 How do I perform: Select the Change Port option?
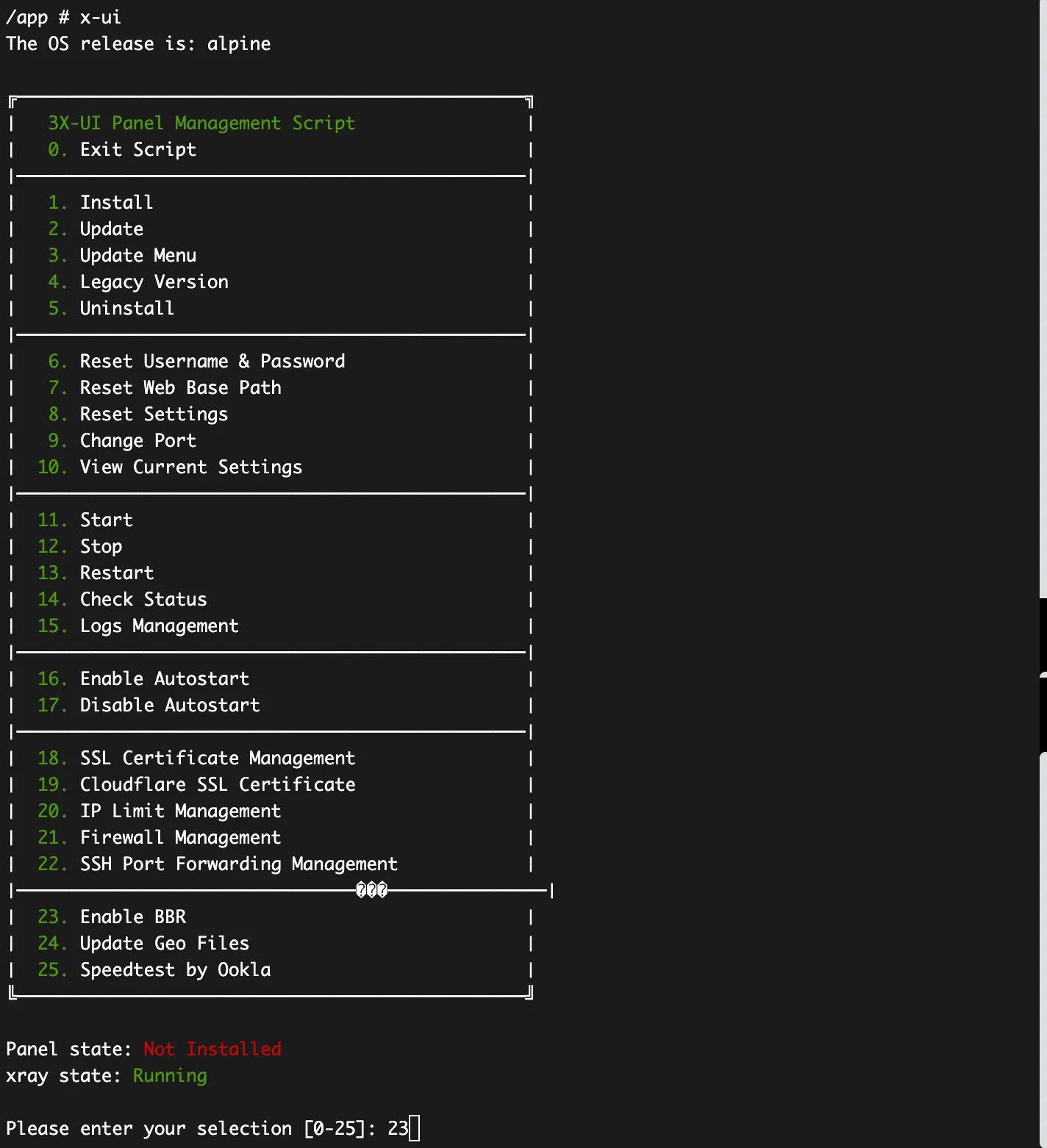[x=137, y=440]
